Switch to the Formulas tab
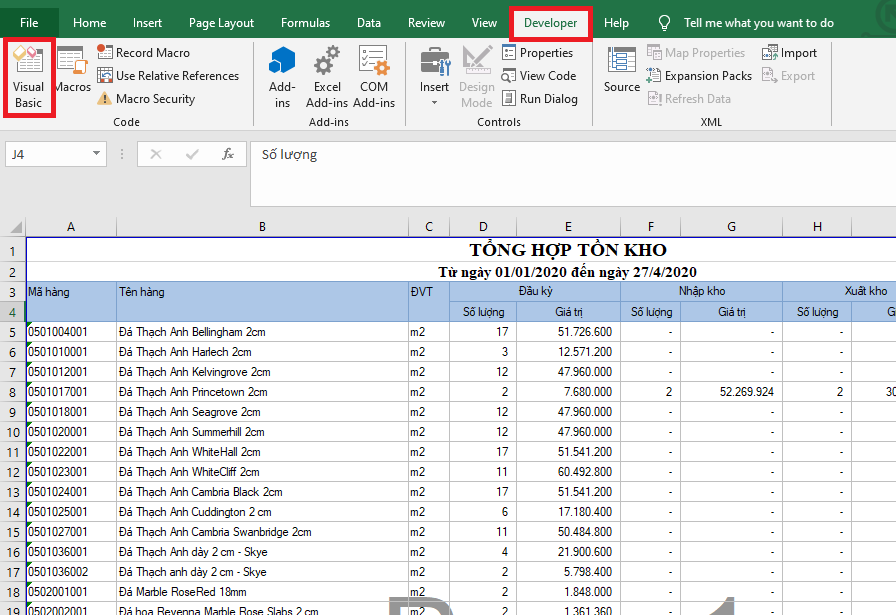 [x=305, y=23]
